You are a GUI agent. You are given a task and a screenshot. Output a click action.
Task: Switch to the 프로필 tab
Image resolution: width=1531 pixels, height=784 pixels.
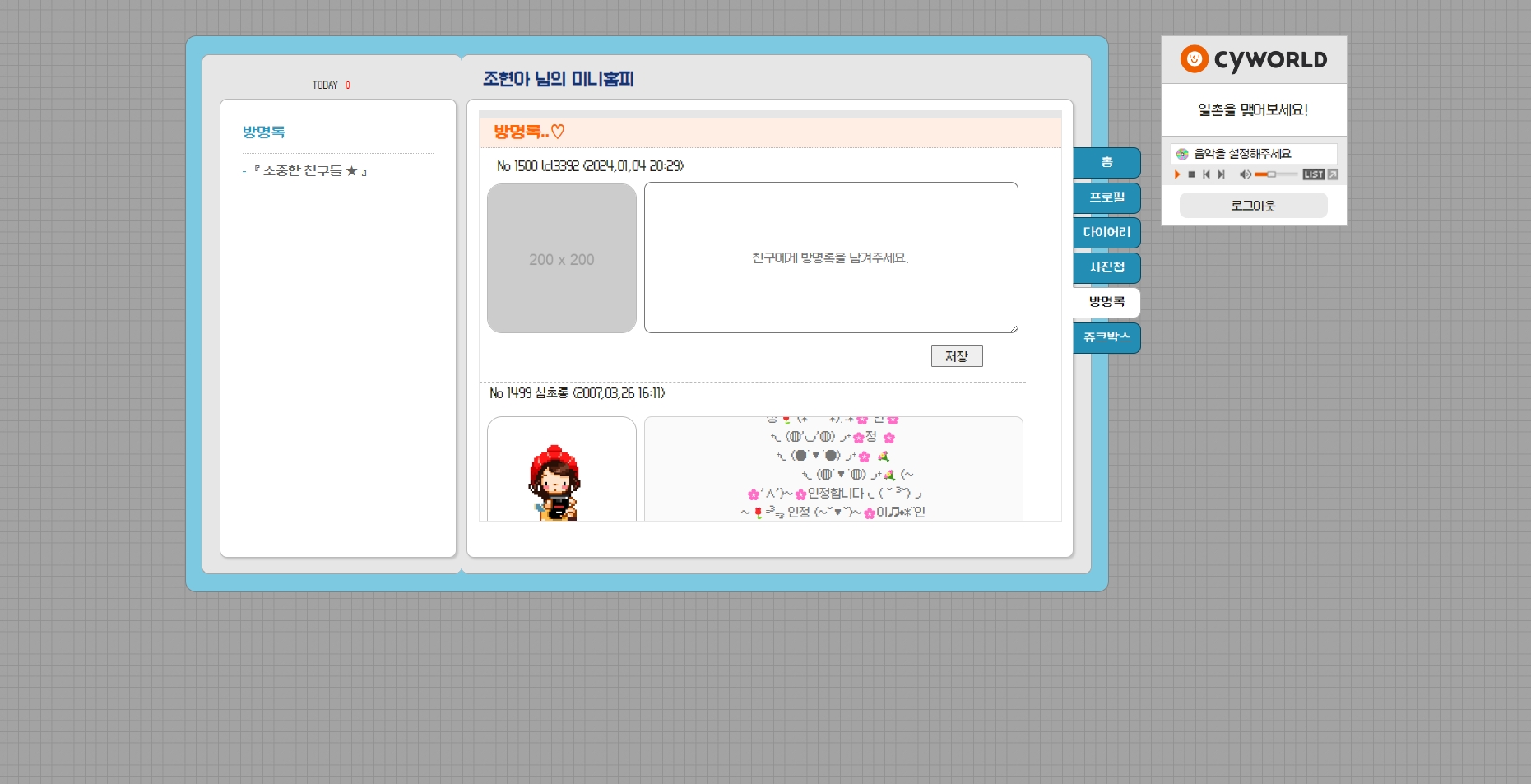click(1106, 198)
